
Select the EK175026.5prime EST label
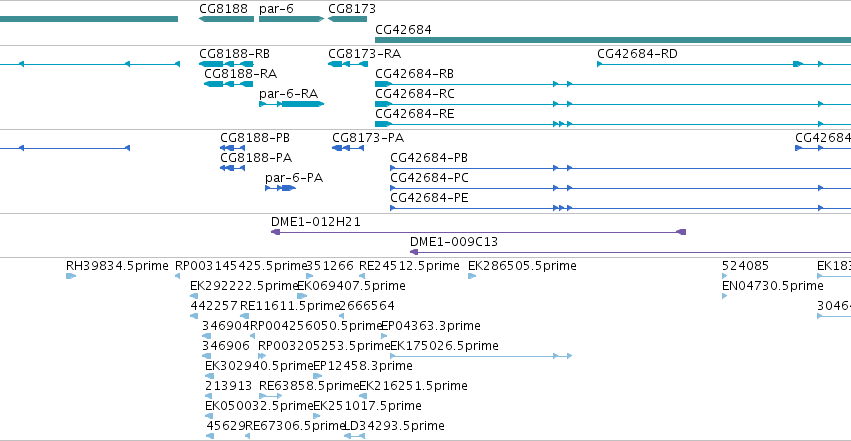coord(444,346)
